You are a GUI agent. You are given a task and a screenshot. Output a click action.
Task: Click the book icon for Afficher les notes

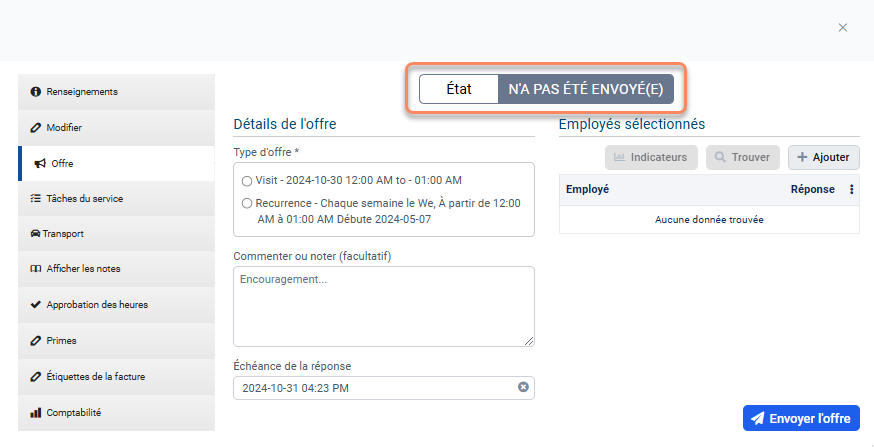pos(36,269)
